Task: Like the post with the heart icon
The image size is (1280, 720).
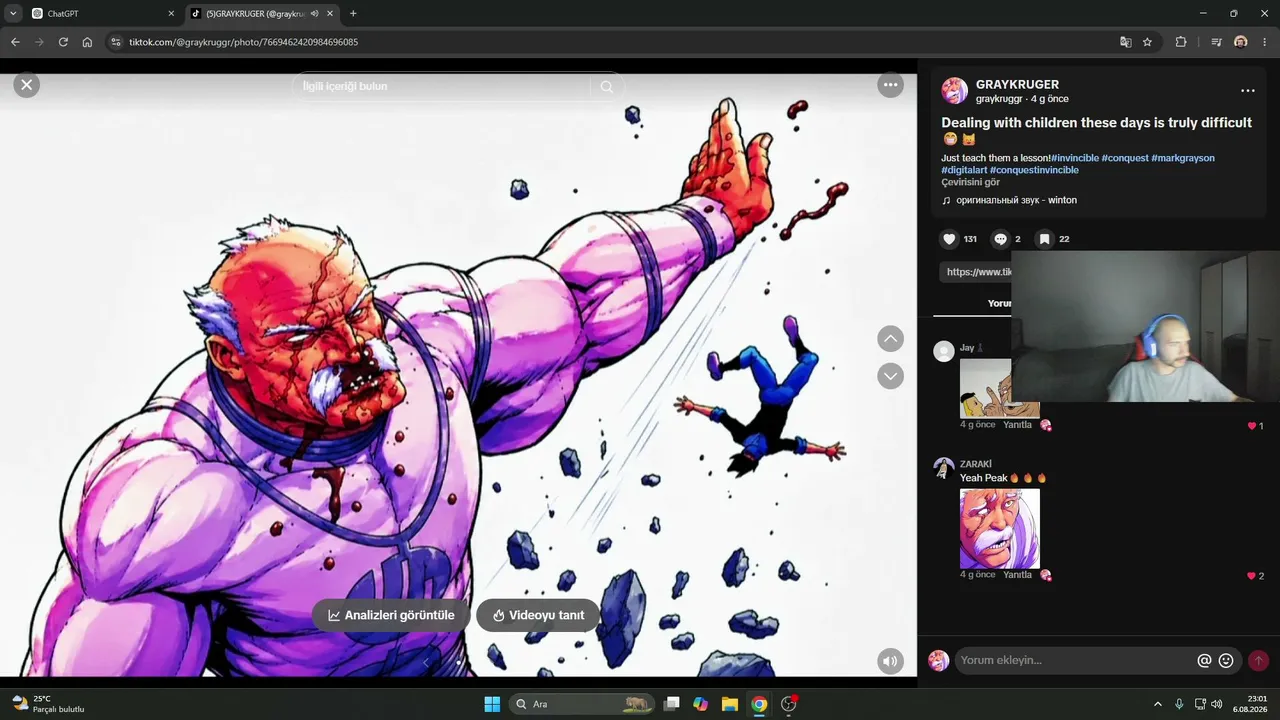Action: [950, 239]
